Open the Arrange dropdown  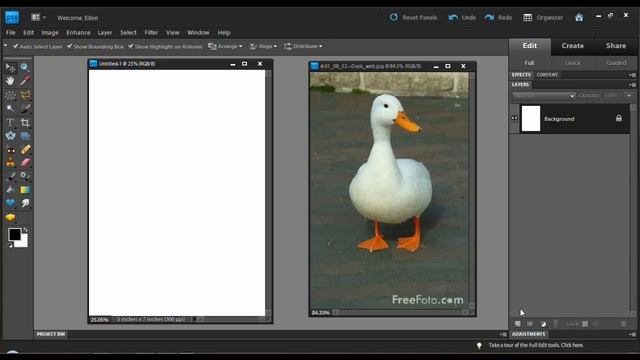coord(225,46)
